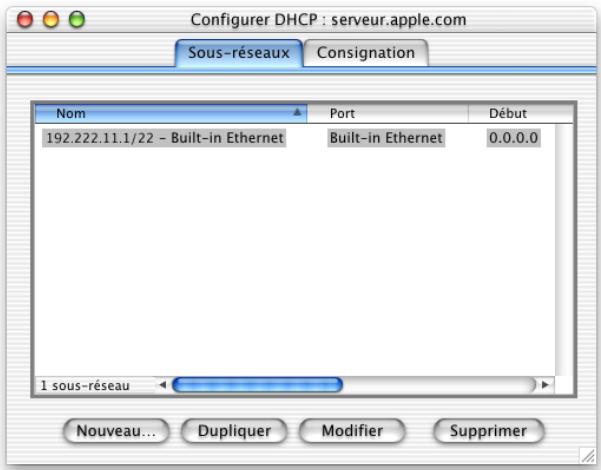Click the Port column header
601x470 pixels.
point(388,113)
